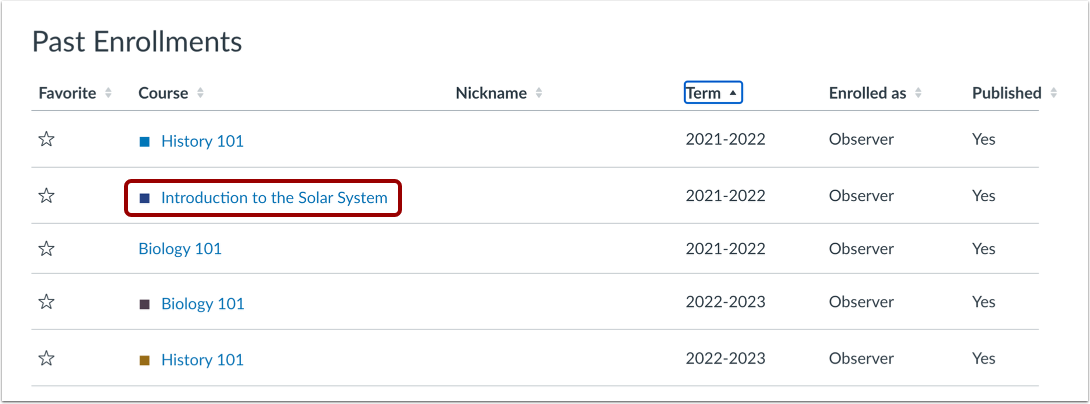Open History 101 from 2021-2022 term
1090x404 pixels.
(202, 142)
